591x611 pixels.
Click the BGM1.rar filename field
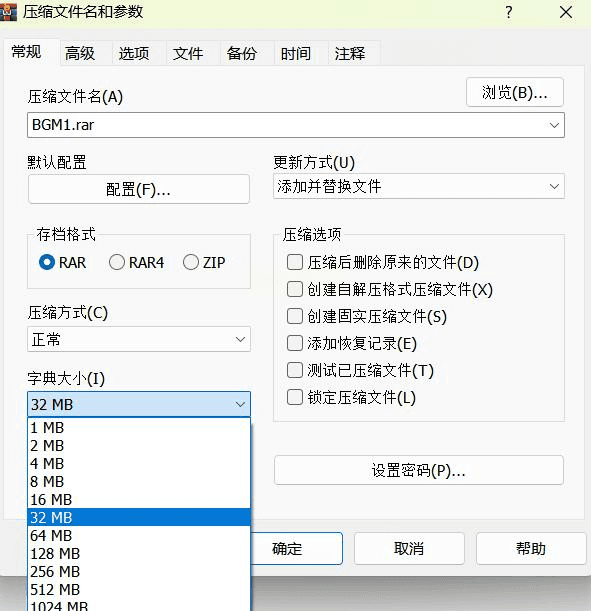click(x=286, y=125)
